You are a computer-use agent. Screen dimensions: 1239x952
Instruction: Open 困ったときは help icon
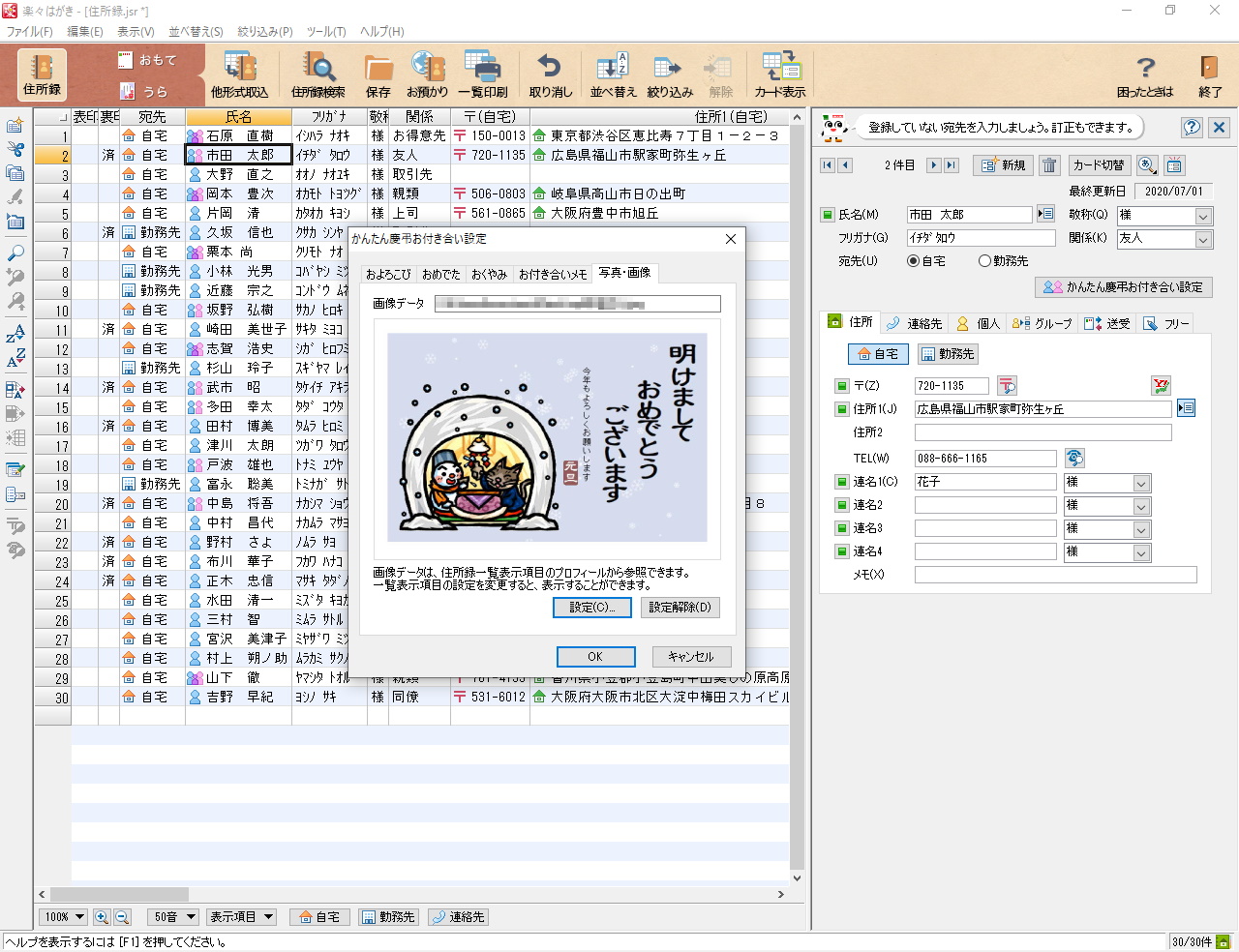click(1145, 74)
